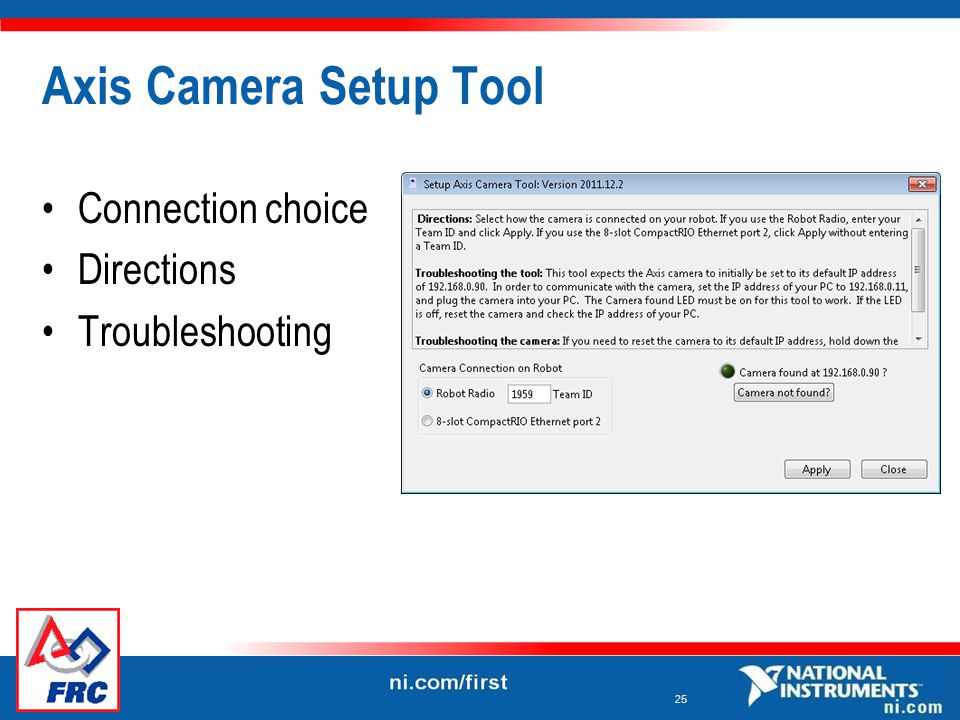960x720 pixels.
Task: Select 8-slot CompactRIO Ethernet port 2 option
Action: pyautogui.click(x=427, y=421)
